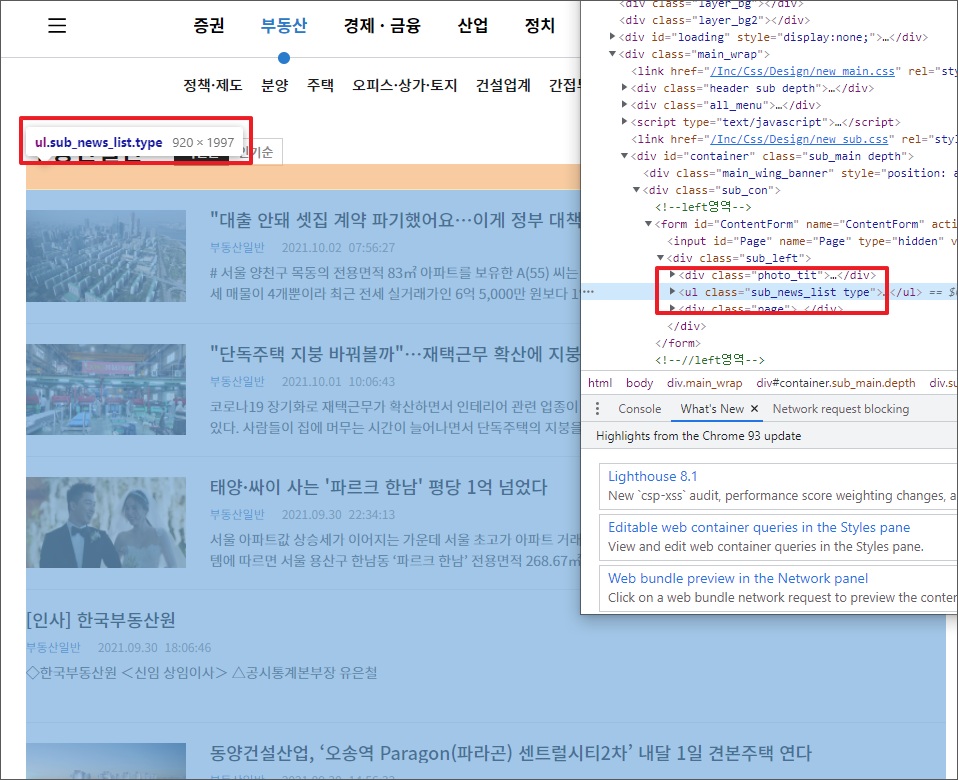Click timestamp 2021.09.30 22:34:13
Image resolution: width=958 pixels, height=780 pixels.
click(x=338, y=514)
